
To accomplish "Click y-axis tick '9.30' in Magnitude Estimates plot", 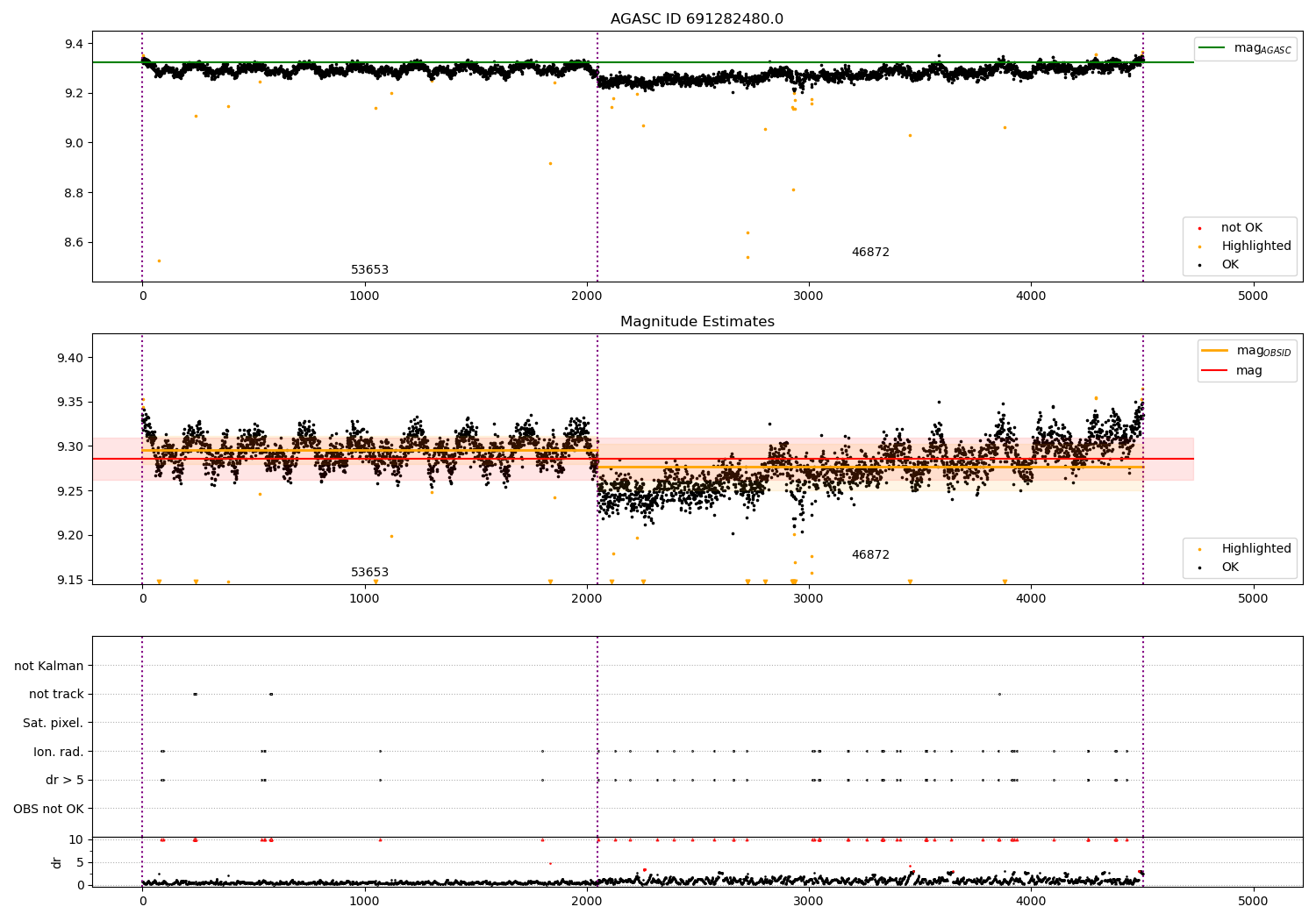I will click(70, 446).
